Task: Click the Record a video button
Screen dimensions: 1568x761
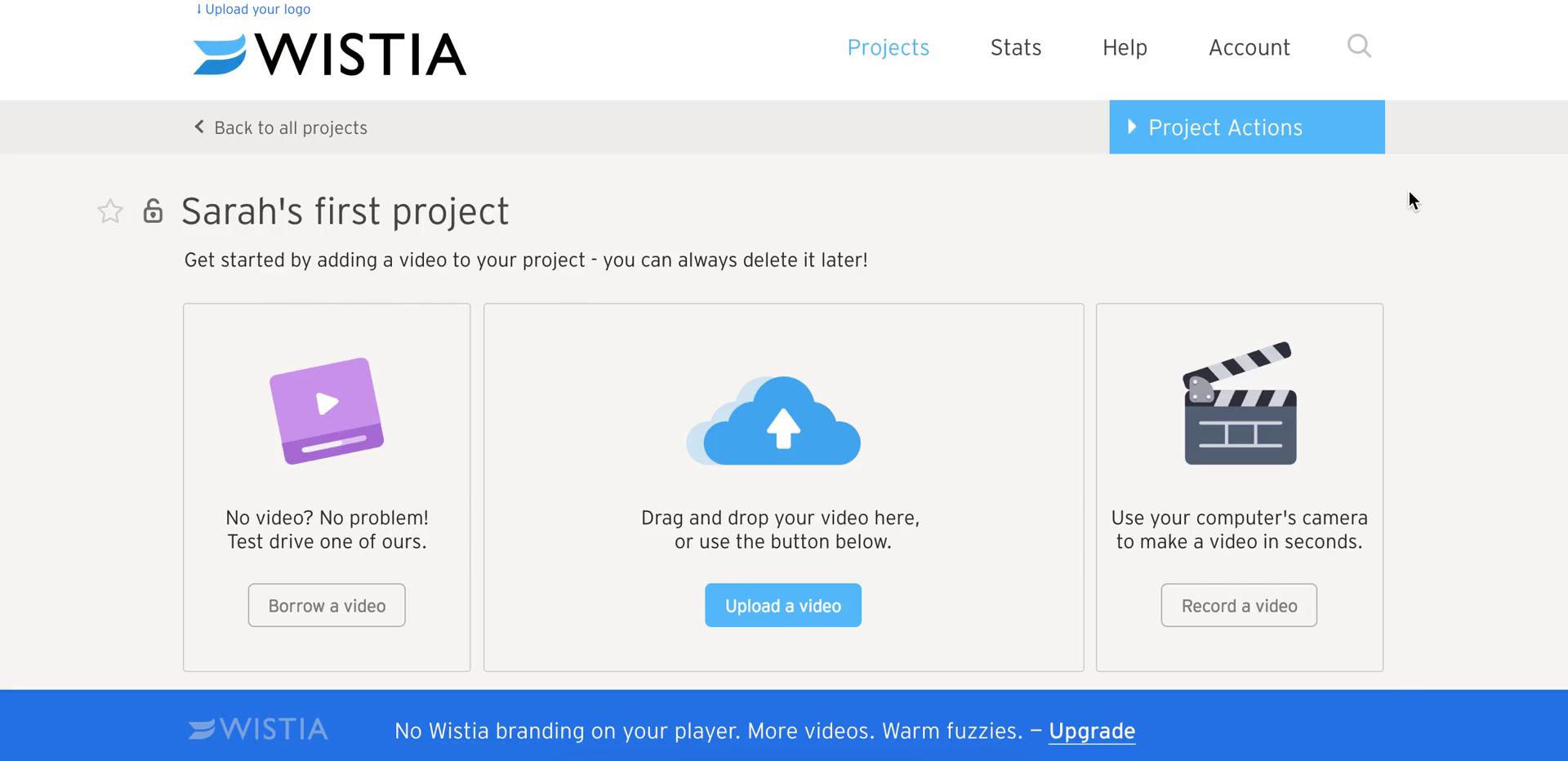Action: coord(1239,605)
